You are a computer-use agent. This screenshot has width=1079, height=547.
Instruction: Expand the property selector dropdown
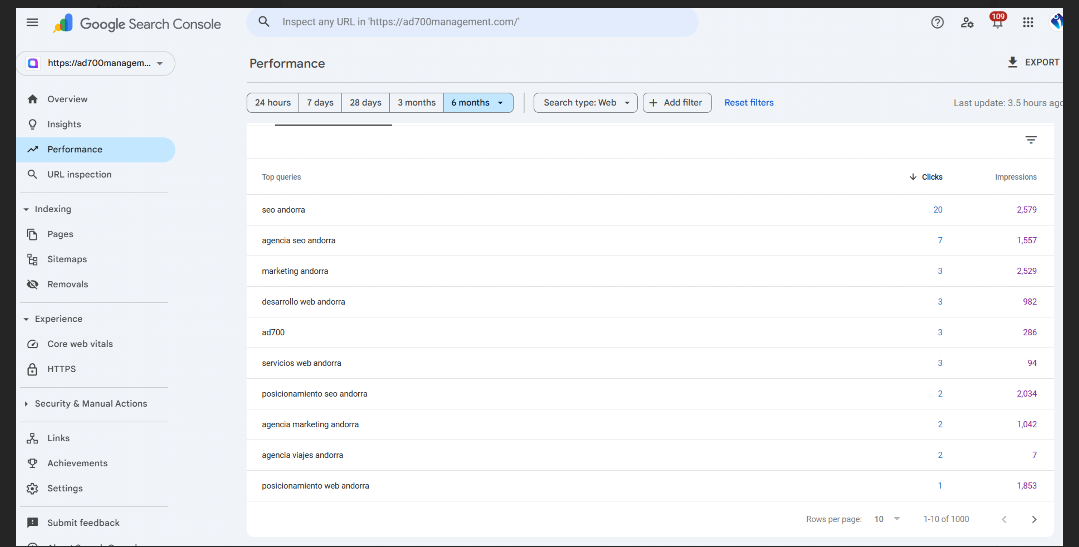point(96,63)
